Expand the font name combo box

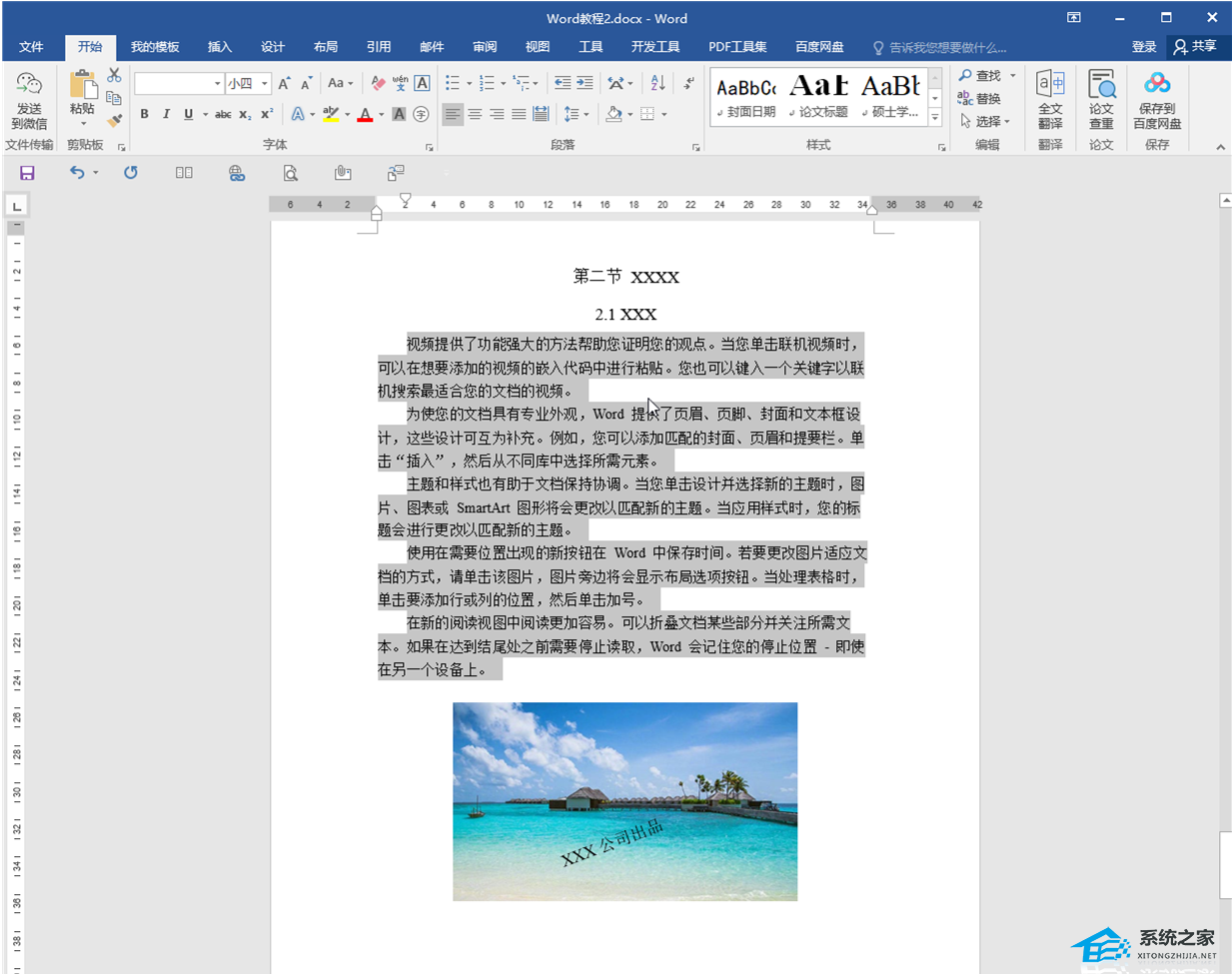(x=217, y=84)
